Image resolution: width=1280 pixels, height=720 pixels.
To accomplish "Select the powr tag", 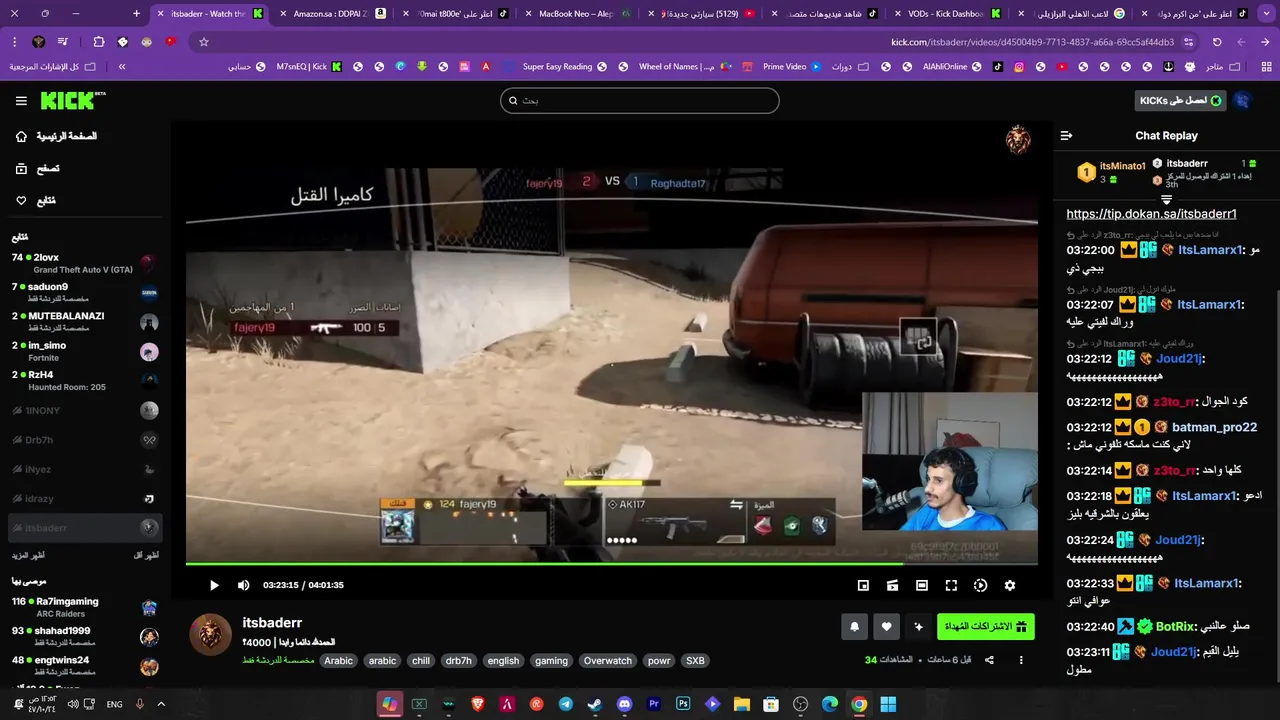I will click(659, 661).
